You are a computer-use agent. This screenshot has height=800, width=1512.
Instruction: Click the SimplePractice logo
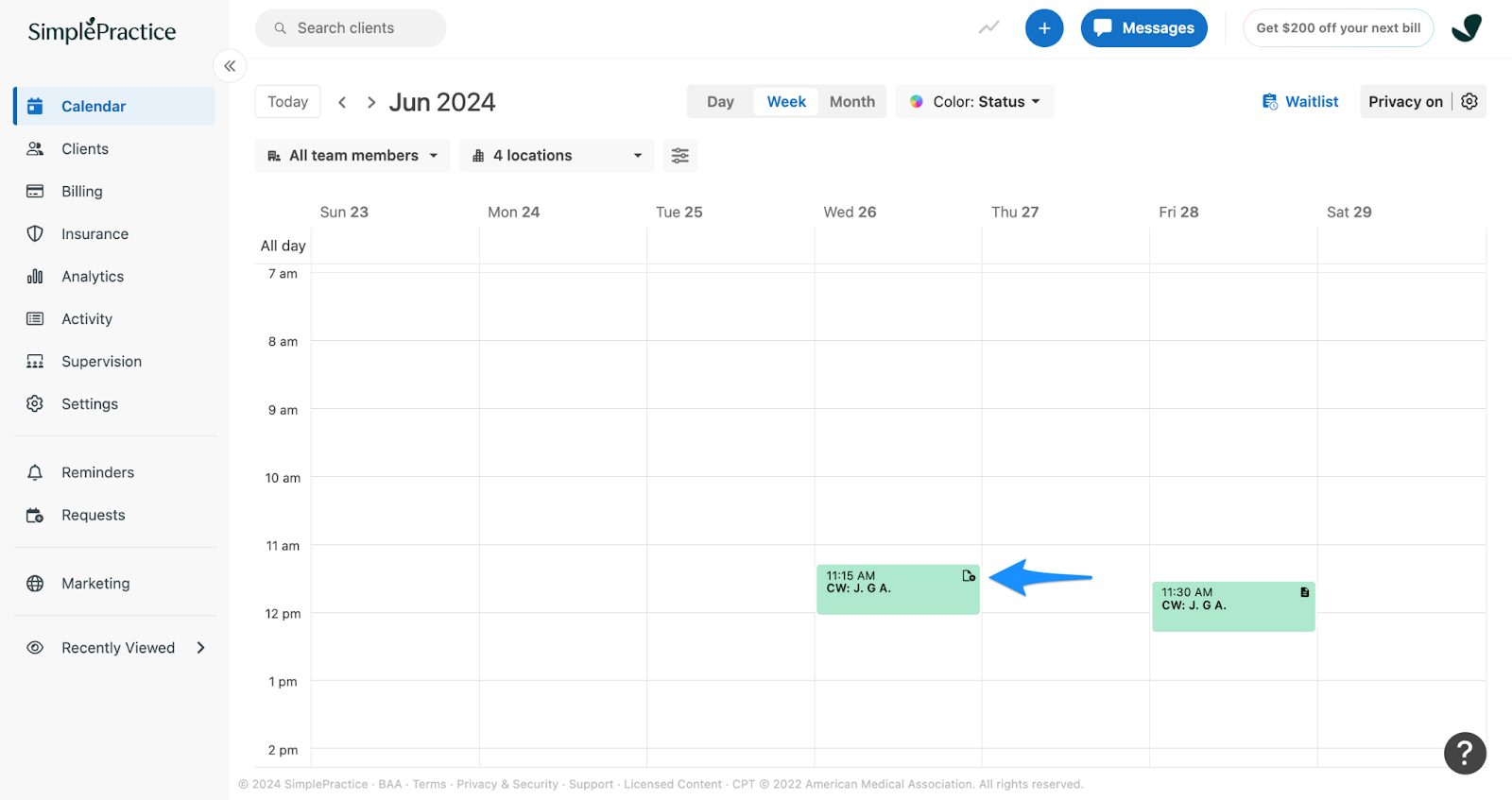(x=102, y=30)
